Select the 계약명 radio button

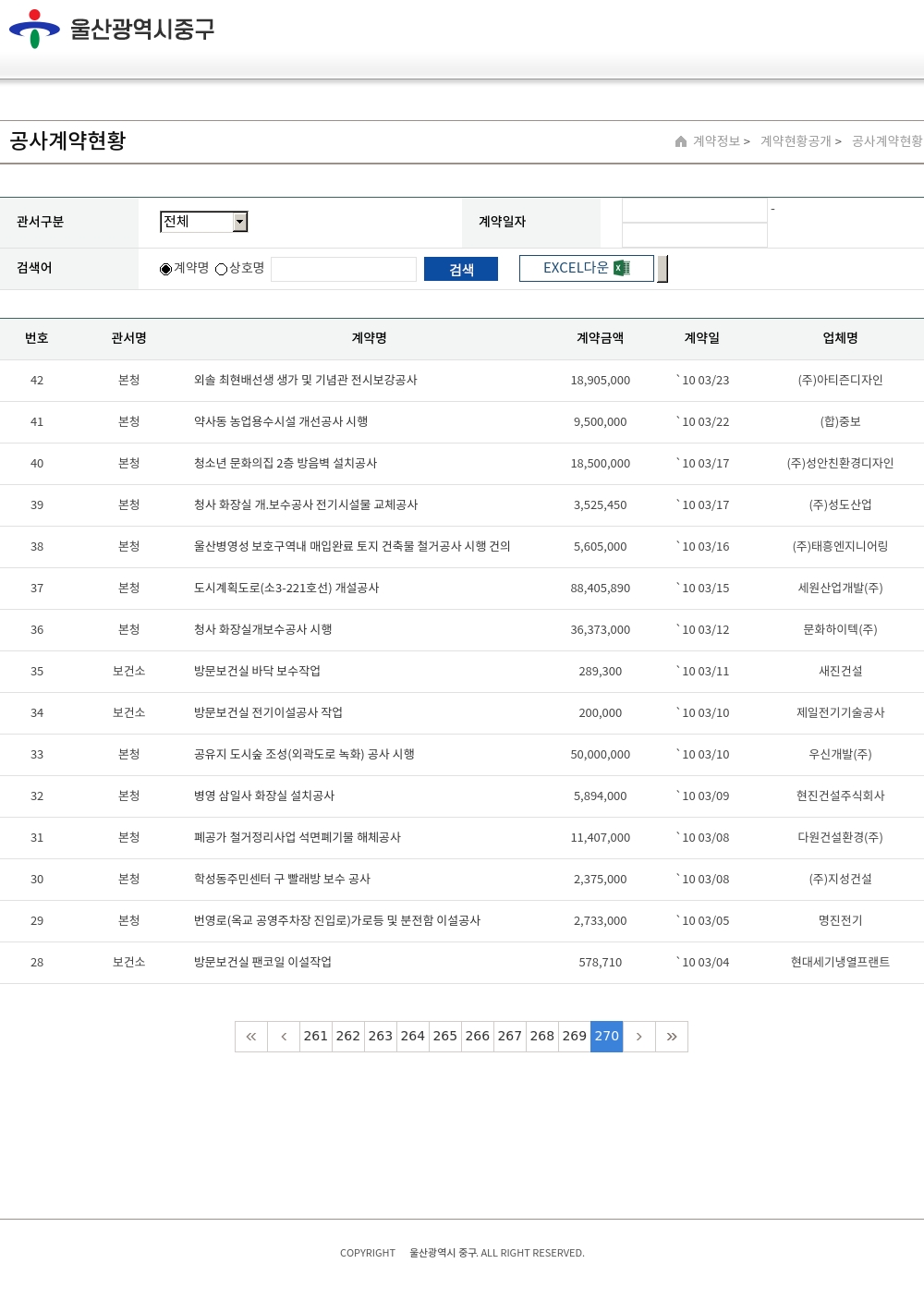166,269
